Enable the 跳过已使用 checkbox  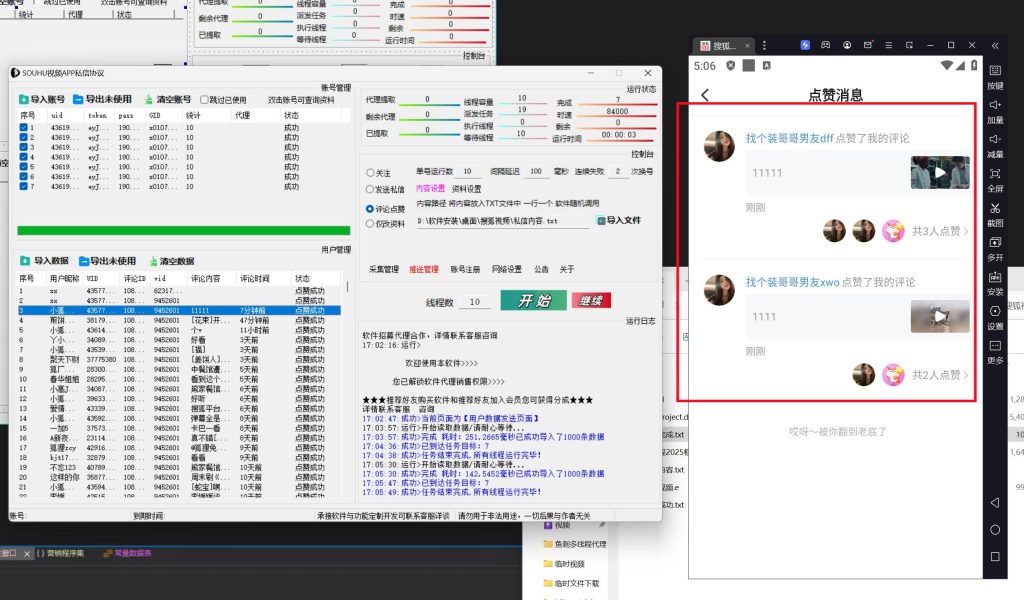pos(204,100)
